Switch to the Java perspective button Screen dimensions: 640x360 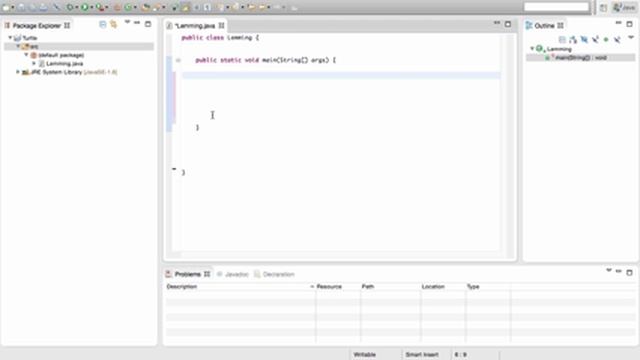(624, 7)
